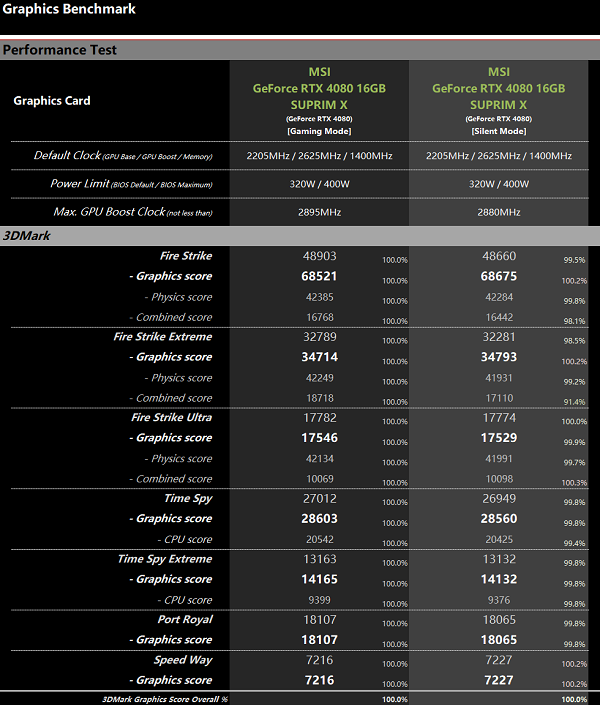Select the 2880MHz boost clock value
The height and width of the screenshot is (705, 600).
[499, 212]
